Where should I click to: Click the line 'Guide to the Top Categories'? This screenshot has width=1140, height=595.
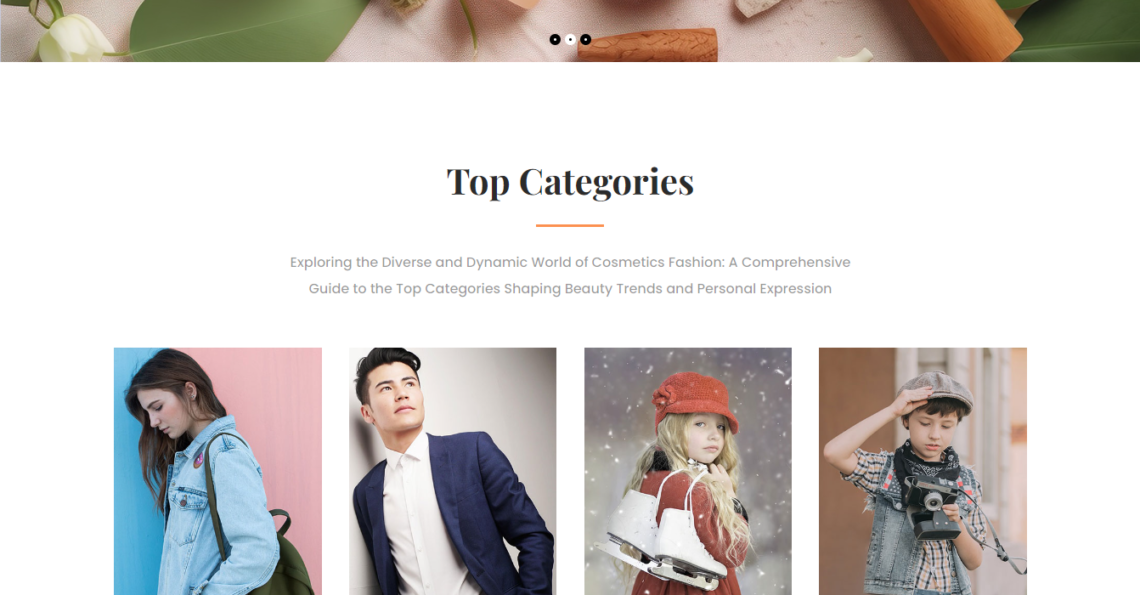tap(404, 289)
